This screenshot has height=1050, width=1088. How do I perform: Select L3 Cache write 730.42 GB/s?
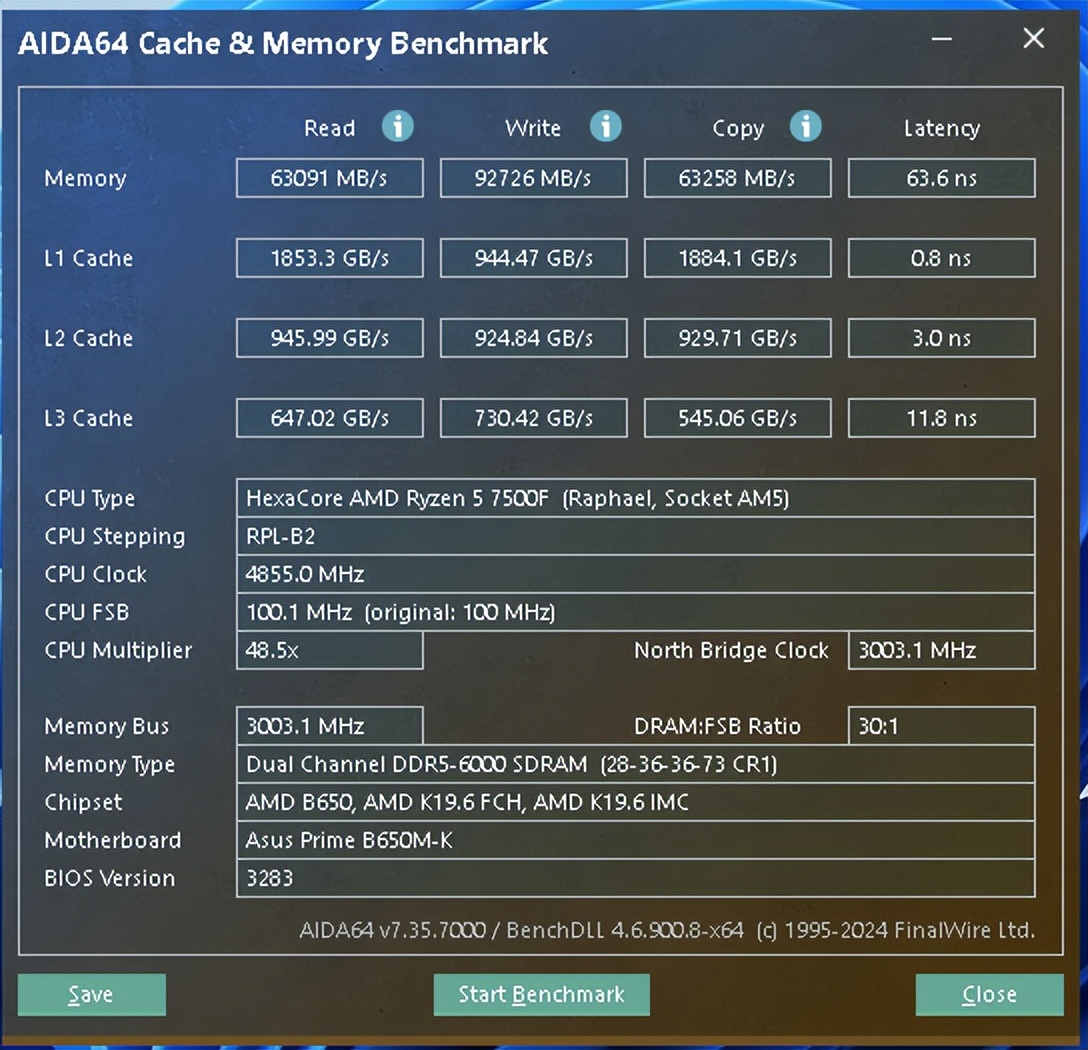pos(534,418)
